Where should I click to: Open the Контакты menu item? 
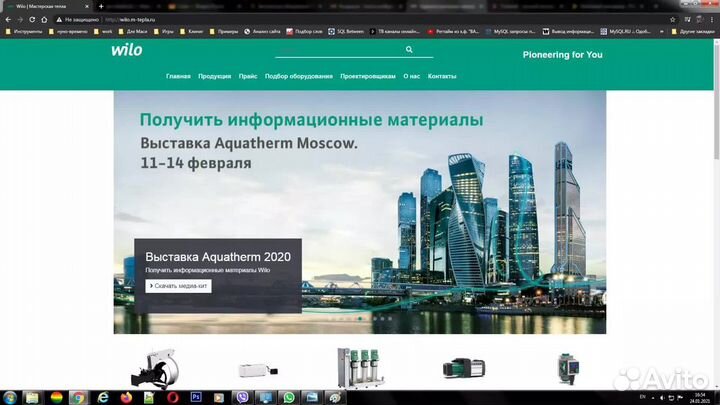(442, 76)
